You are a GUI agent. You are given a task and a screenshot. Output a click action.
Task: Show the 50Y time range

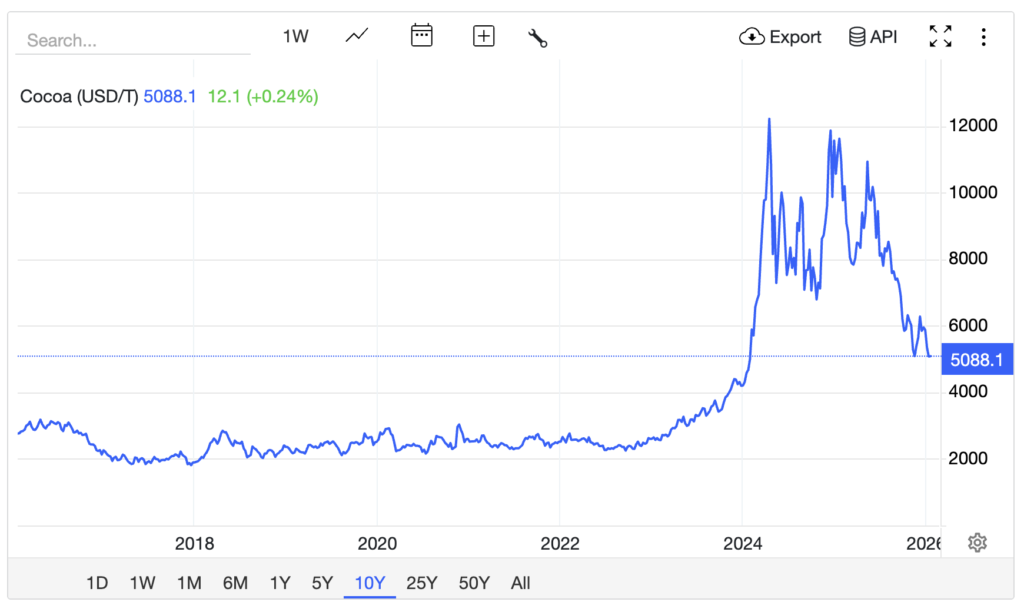[x=474, y=583]
